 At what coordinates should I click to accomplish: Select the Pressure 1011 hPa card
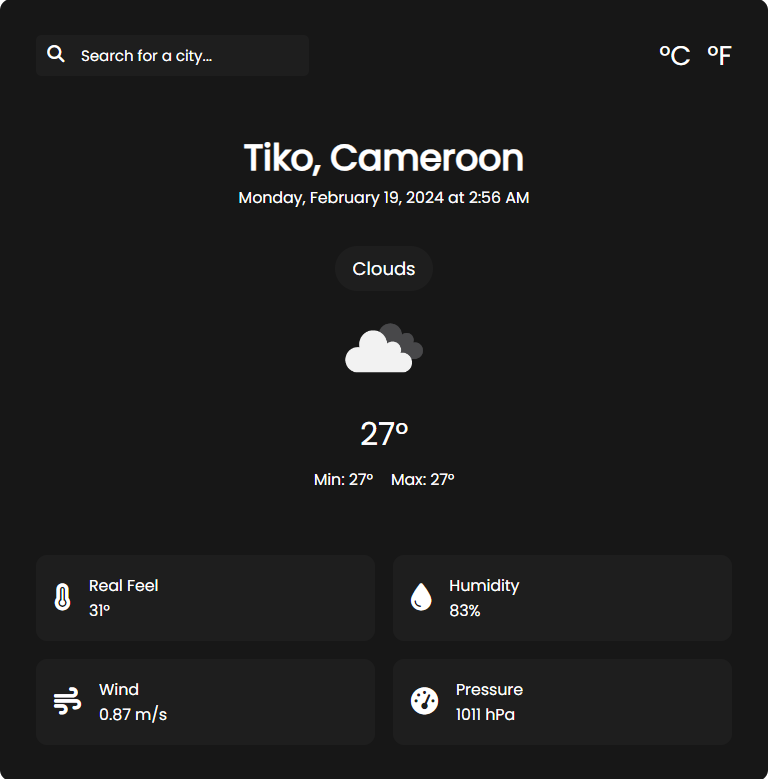[x=562, y=702]
